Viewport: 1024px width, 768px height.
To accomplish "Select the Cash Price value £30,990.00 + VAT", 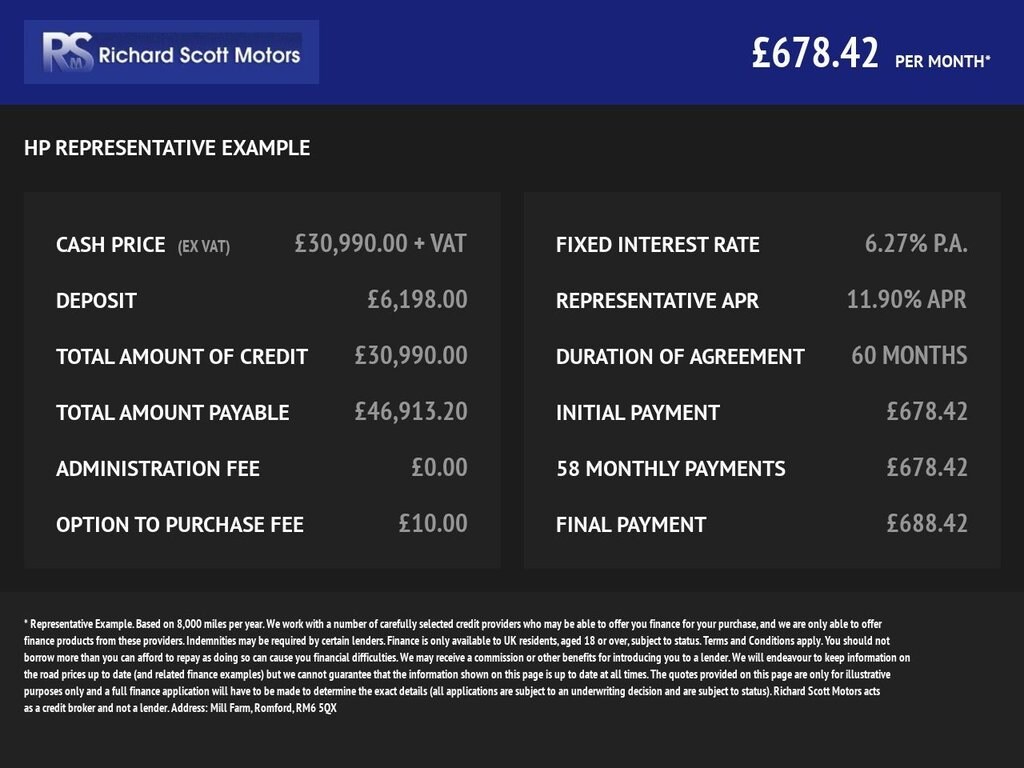I will (x=380, y=244).
